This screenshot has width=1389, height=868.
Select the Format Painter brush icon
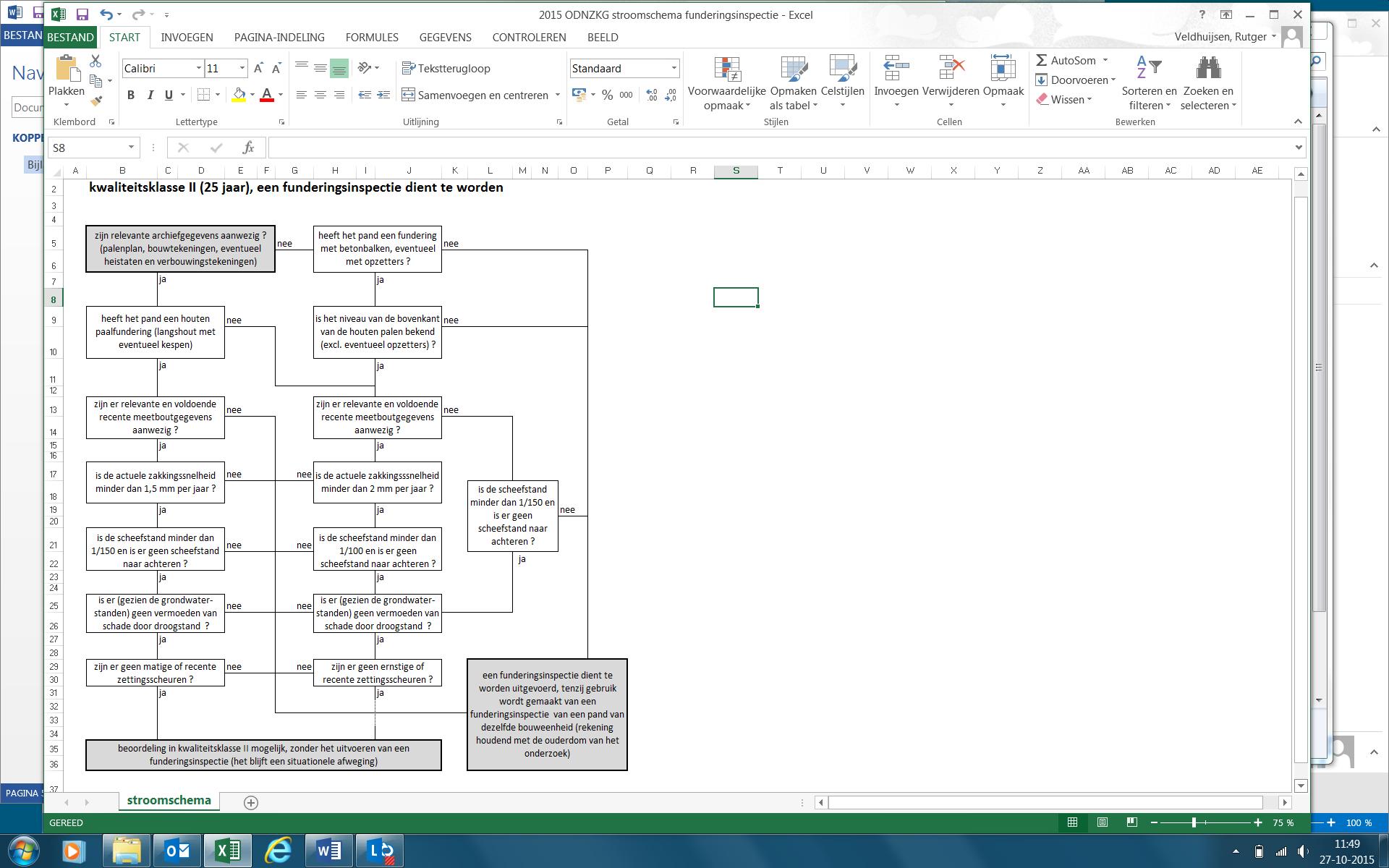pyautogui.click(x=96, y=101)
